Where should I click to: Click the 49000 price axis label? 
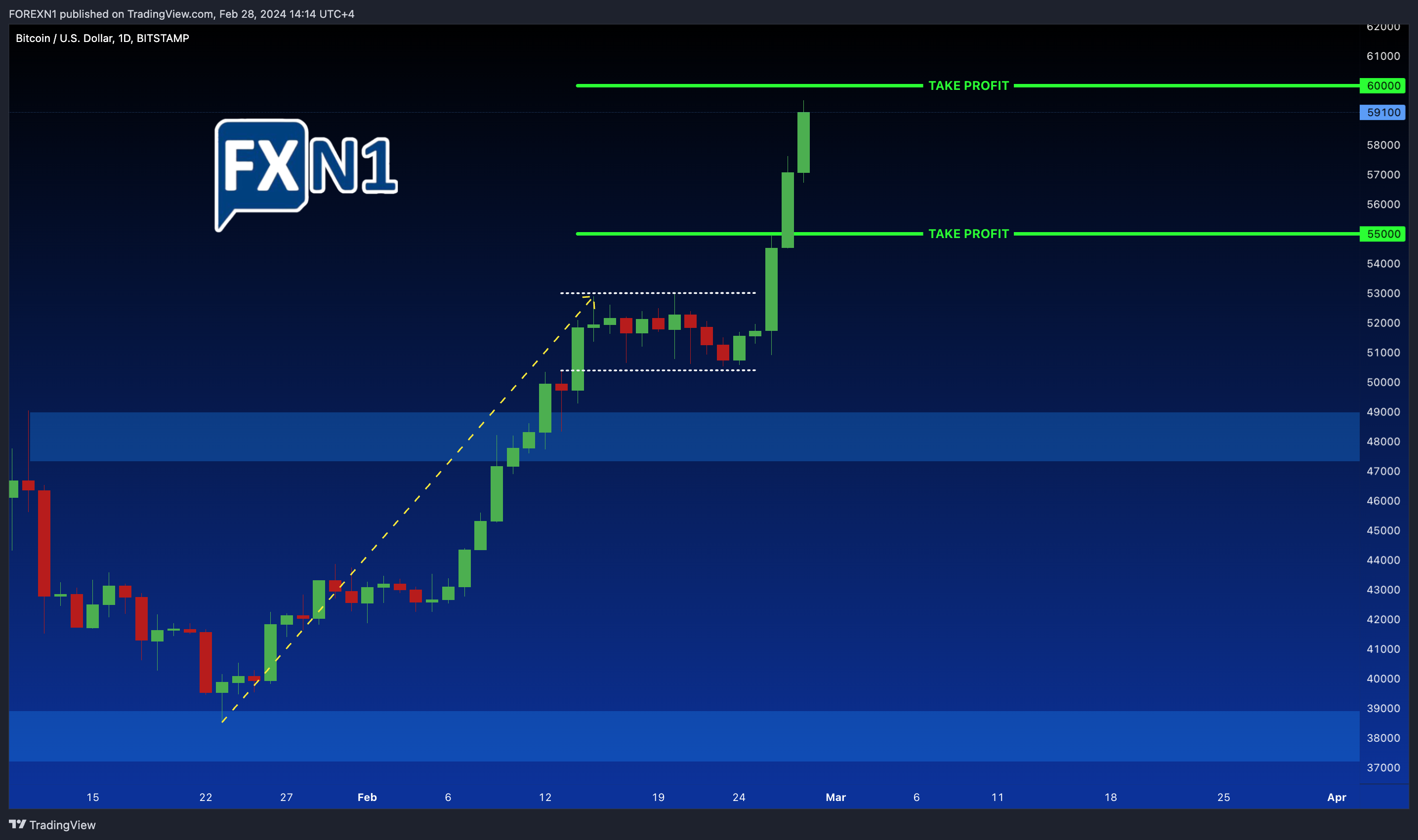coord(1383,411)
